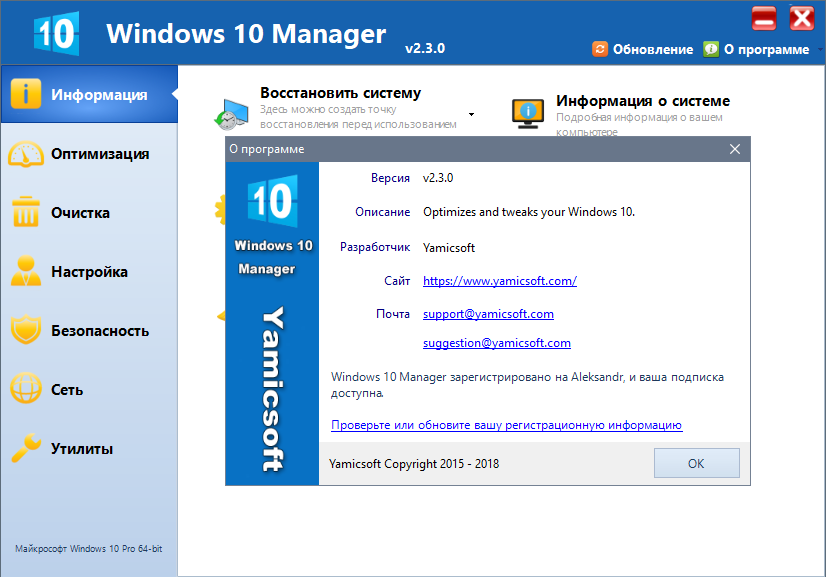Switch to the Безопасность section
The height and width of the screenshot is (577, 826).
(90, 331)
